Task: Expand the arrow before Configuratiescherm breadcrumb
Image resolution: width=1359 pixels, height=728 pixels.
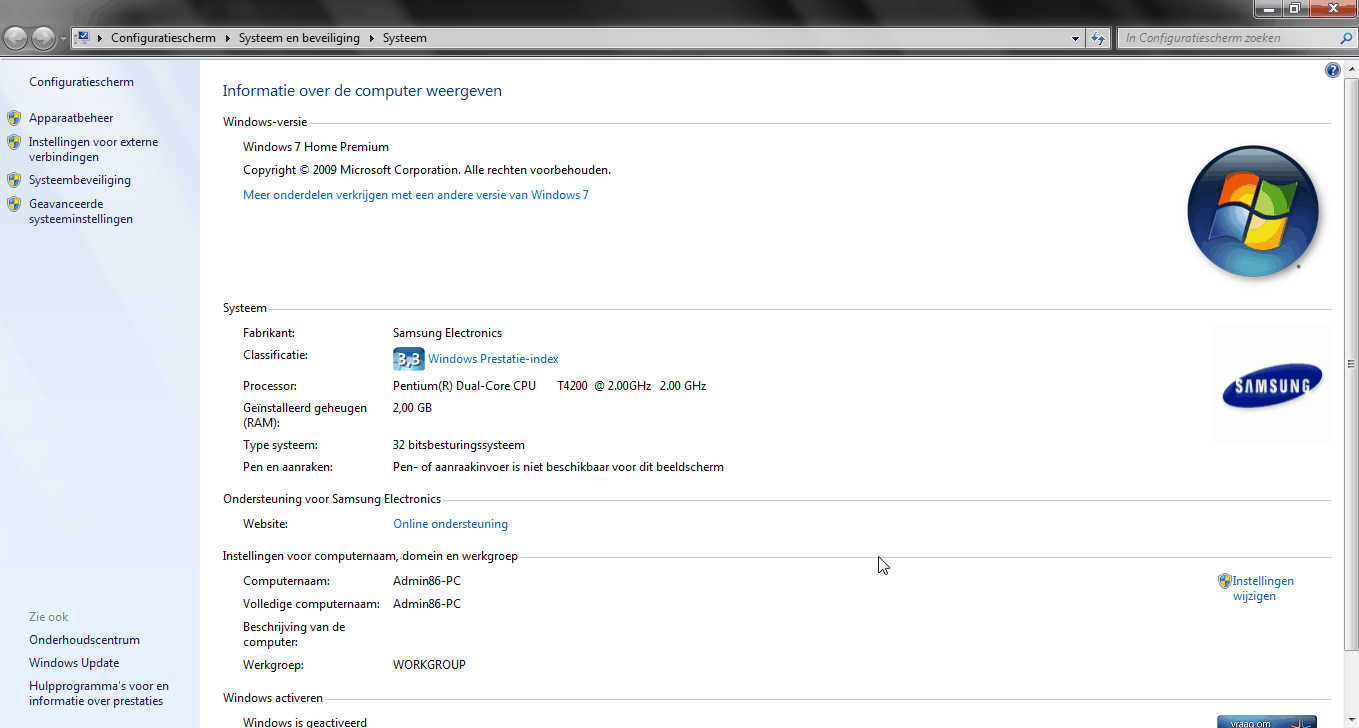Action: [x=100, y=38]
